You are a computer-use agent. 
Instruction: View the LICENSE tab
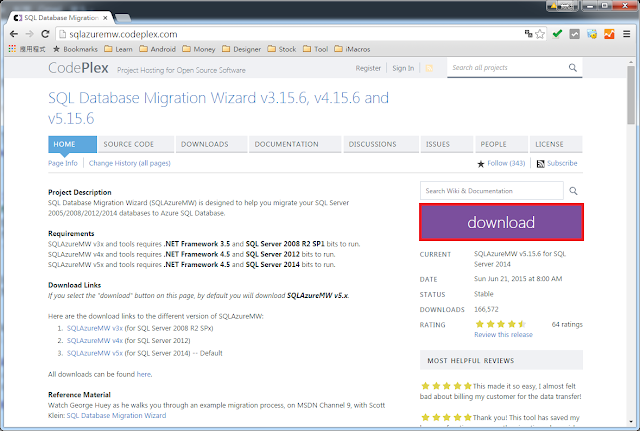click(556, 144)
